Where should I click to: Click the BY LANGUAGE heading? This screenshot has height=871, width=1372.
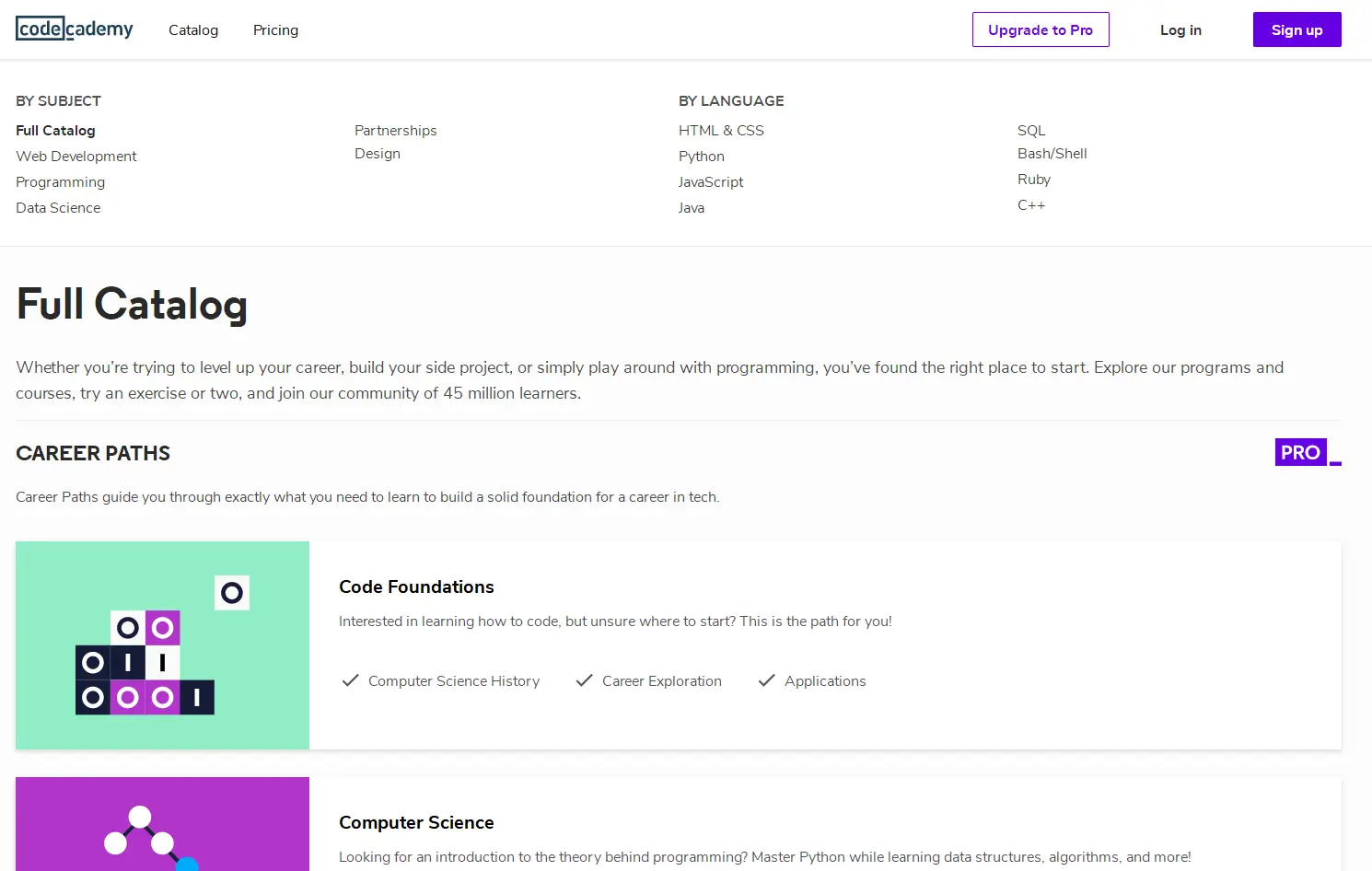(731, 101)
